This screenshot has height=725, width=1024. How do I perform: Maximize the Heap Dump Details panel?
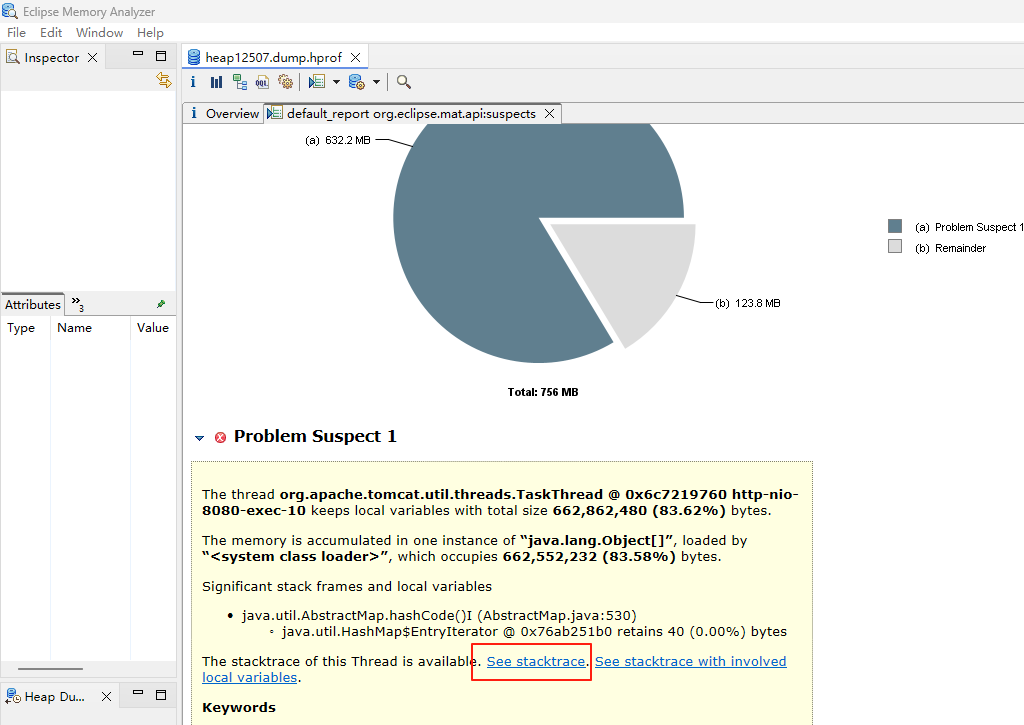pyautogui.click(x=161, y=695)
